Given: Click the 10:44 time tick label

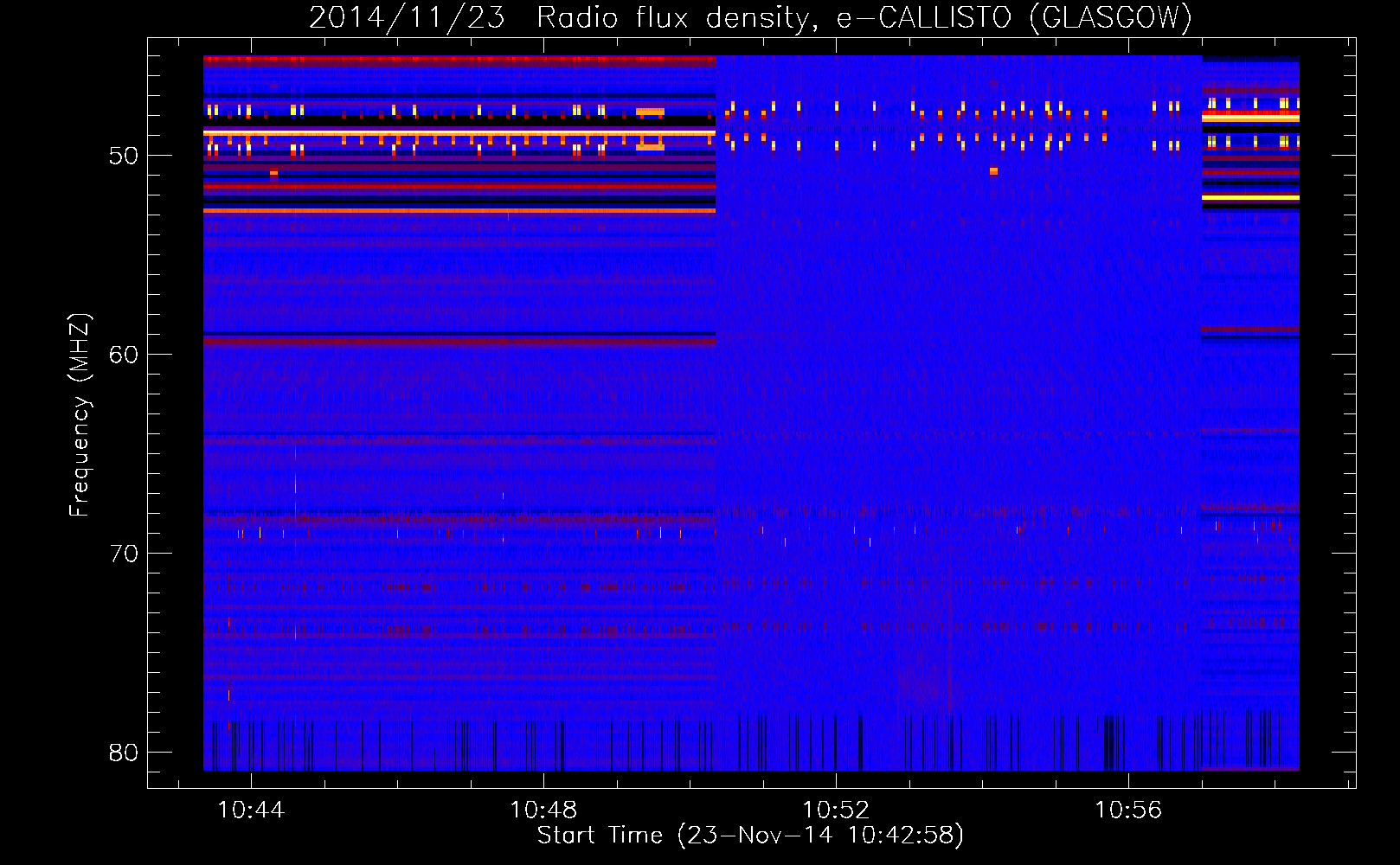Looking at the screenshot, I should pos(251,811).
